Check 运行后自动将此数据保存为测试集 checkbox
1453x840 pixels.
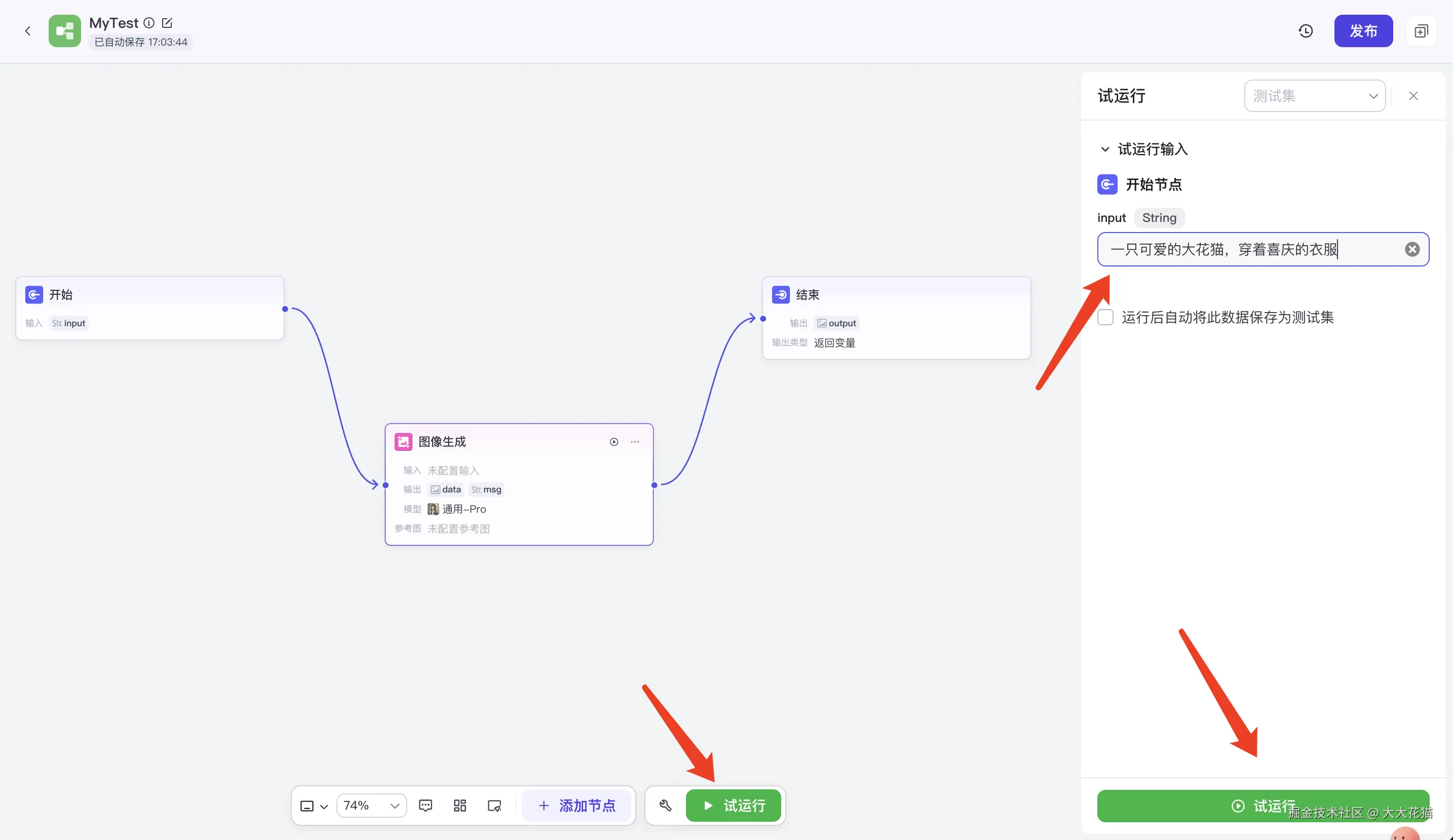point(1105,317)
